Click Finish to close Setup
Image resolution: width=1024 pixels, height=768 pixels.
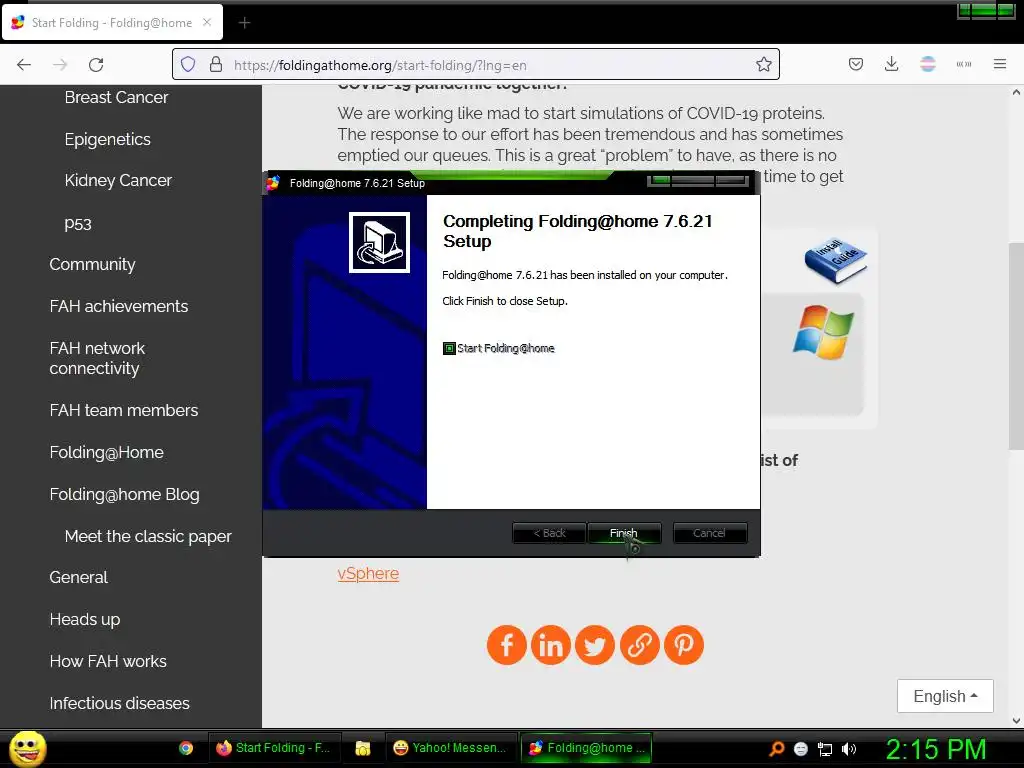coord(624,533)
